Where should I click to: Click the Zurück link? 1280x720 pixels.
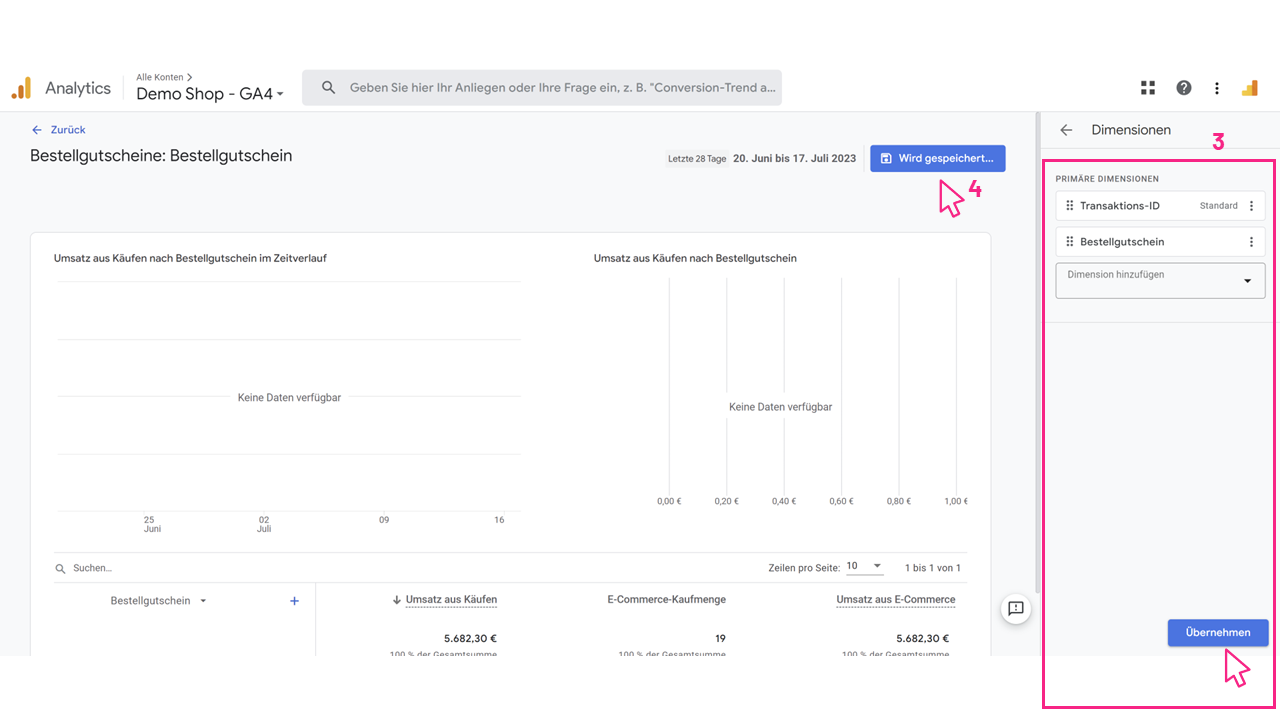(x=59, y=130)
